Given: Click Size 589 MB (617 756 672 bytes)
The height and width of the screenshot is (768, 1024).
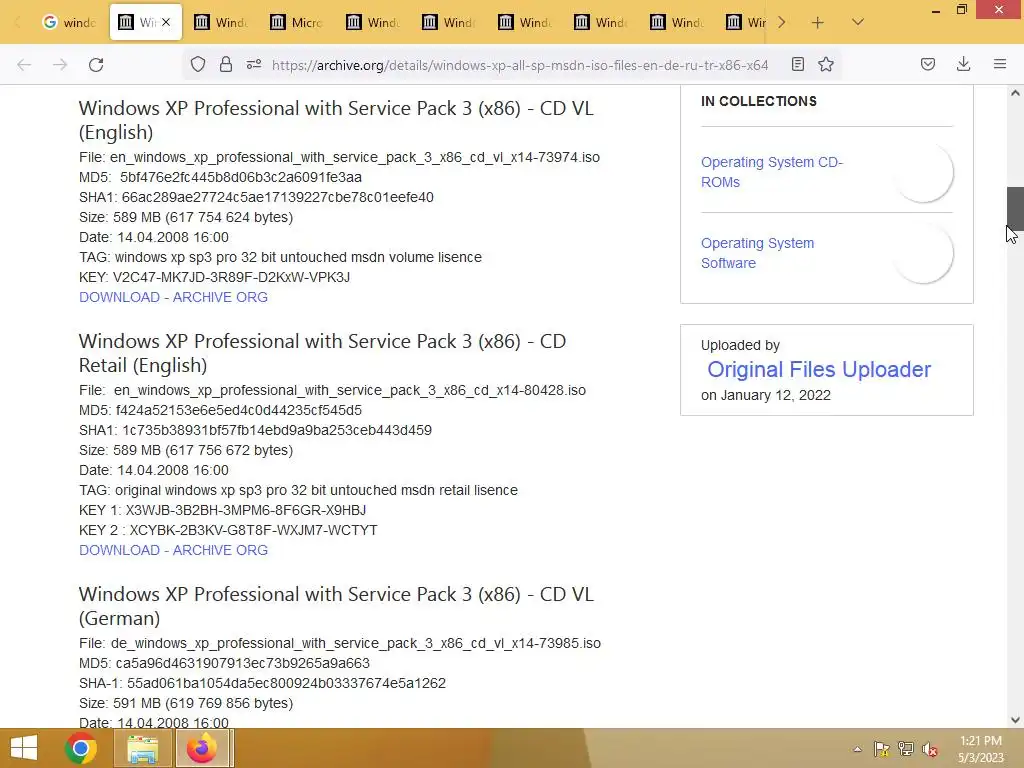Looking at the screenshot, I should point(185,450).
